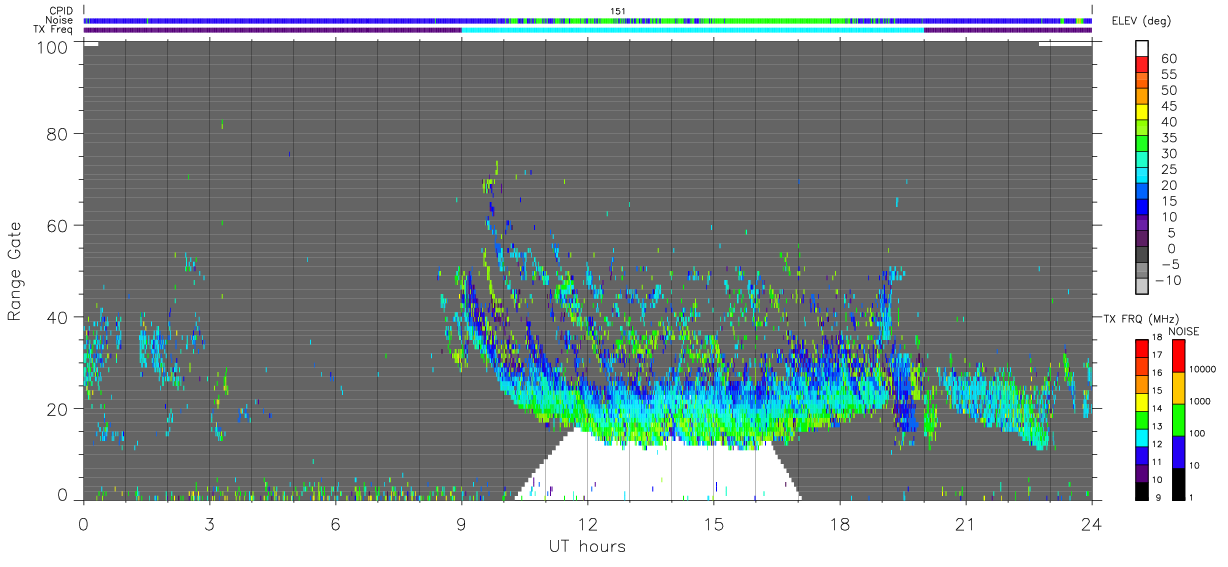
Task: Click the Range Gate axis title
Action: [15, 272]
